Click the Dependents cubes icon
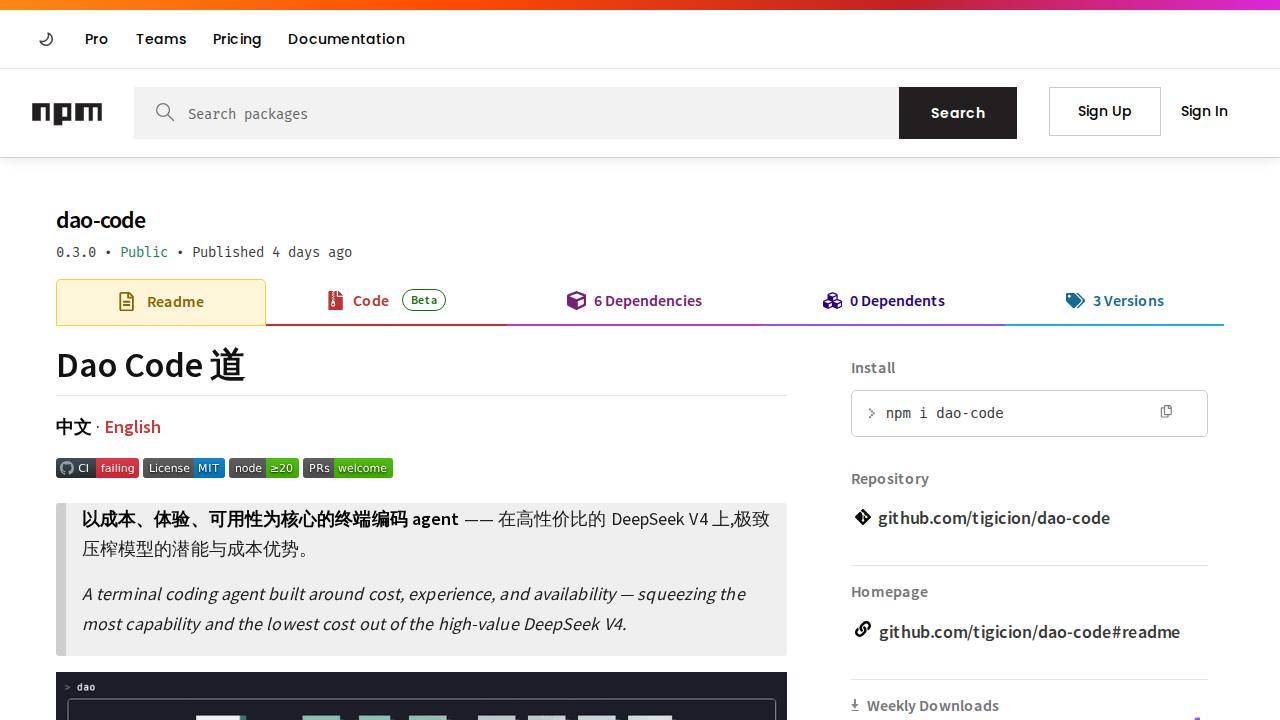Viewport: 1280px width, 720px height. point(832,301)
